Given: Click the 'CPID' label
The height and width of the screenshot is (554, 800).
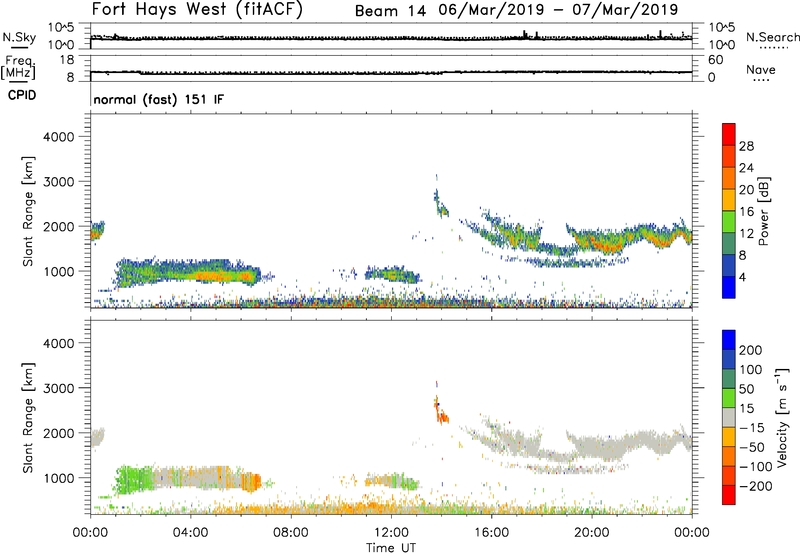Looking at the screenshot, I should click(x=22, y=95).
